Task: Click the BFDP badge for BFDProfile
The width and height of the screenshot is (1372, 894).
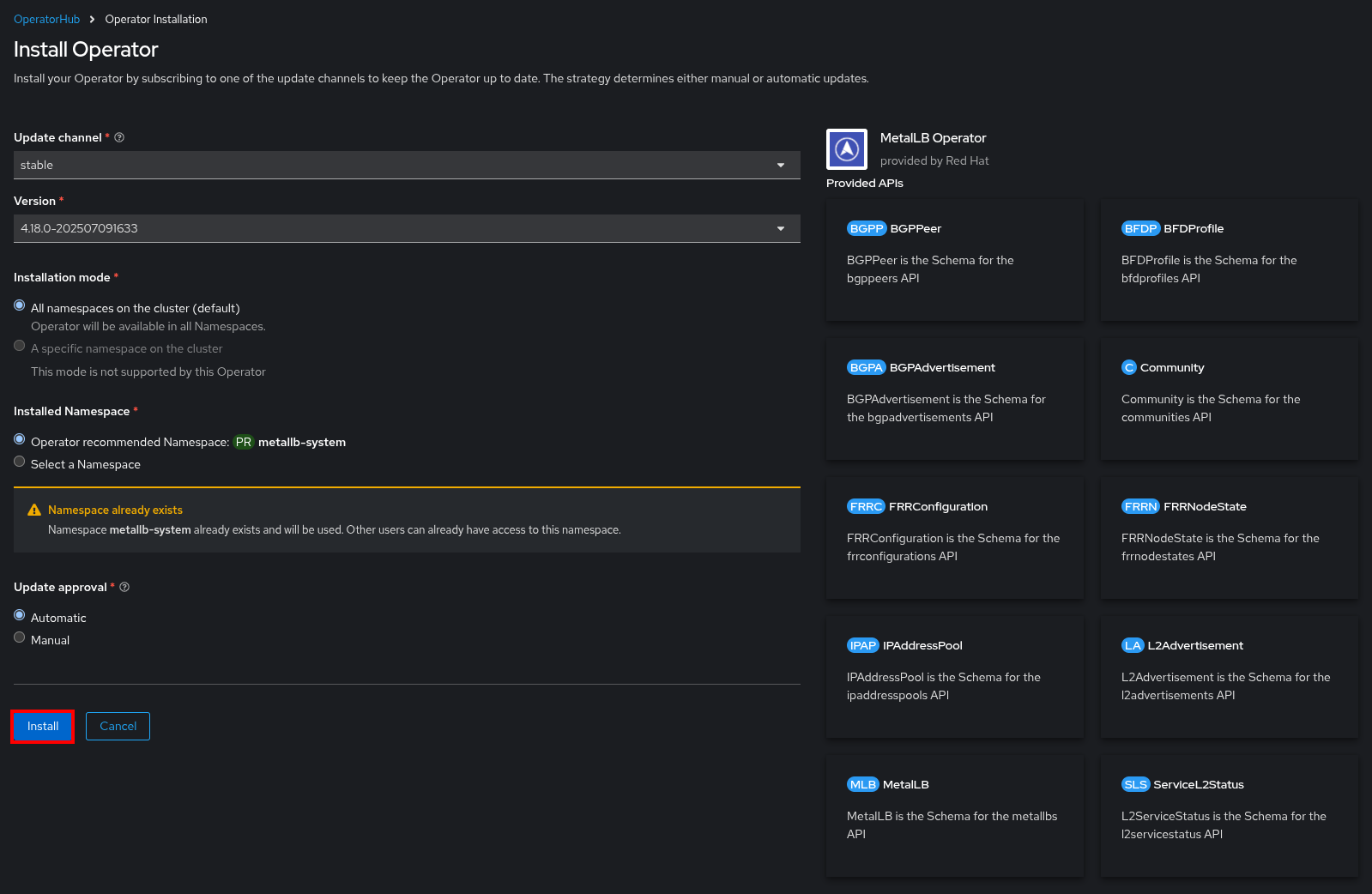Action: (1141, 228)
